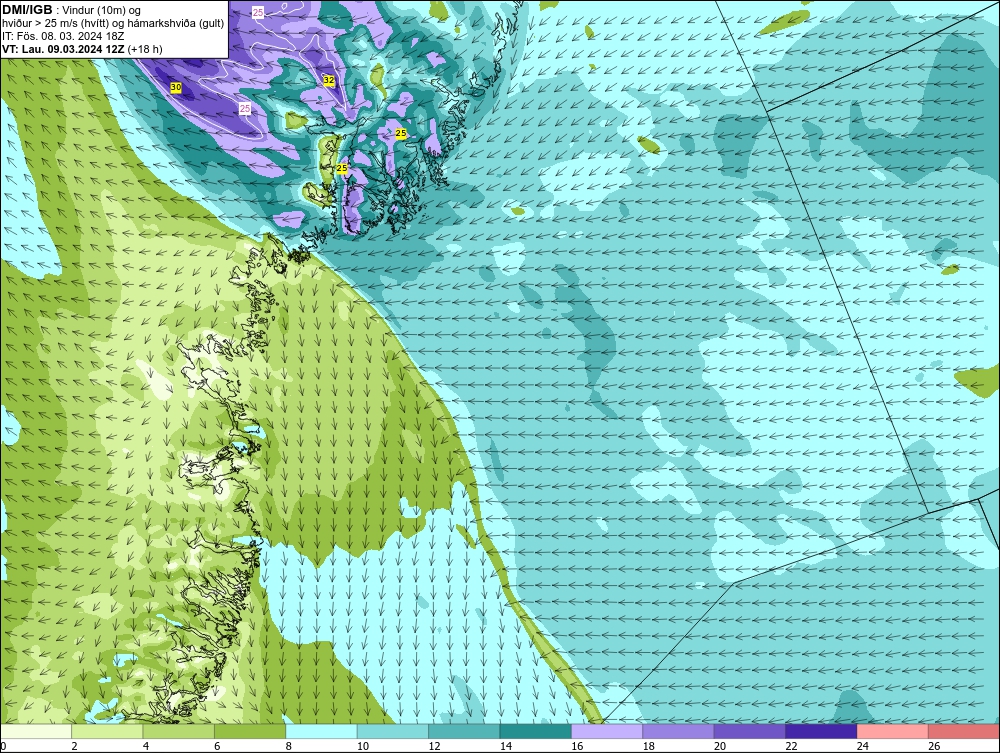Pick the 14–16 m/s dark teal swatch

536,731
